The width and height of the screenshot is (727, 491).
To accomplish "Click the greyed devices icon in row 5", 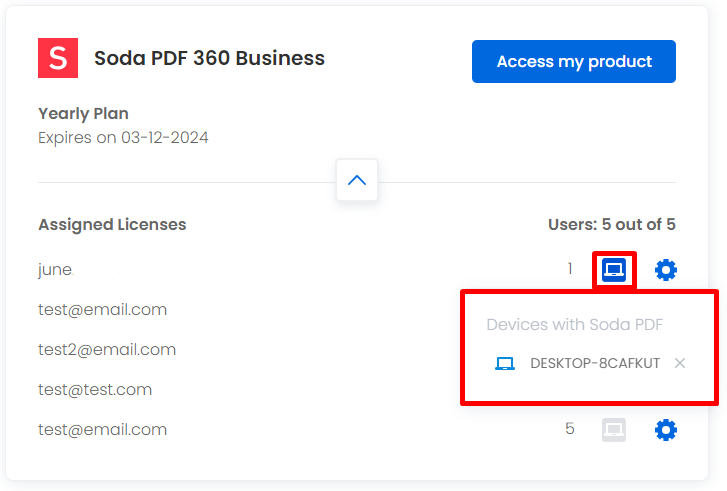I will pyautogui.click(x=614, y=430).
